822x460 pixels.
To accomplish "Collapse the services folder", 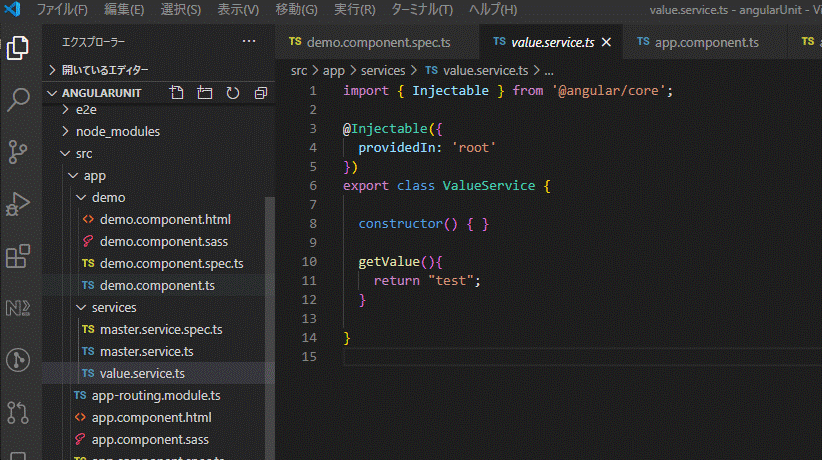I will (113, 307).
